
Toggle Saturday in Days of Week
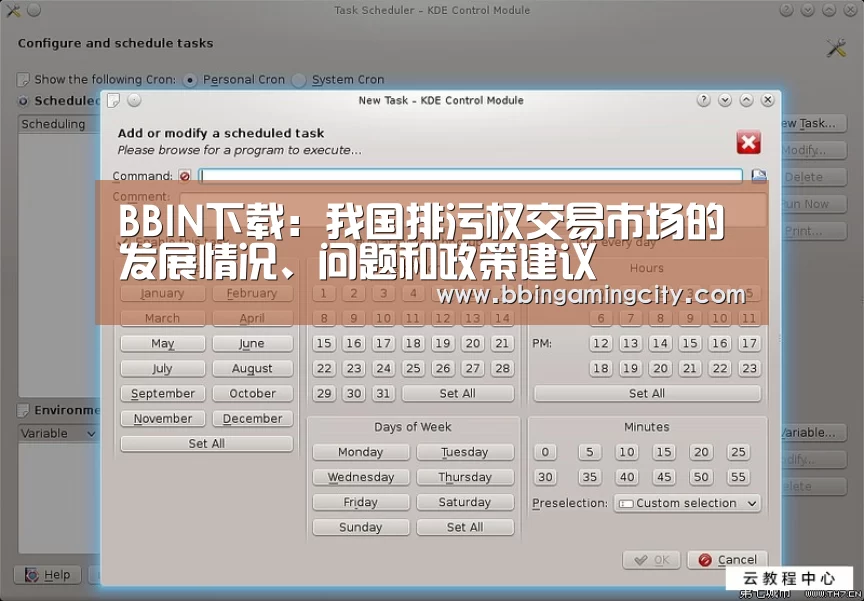tap(465, 502)
